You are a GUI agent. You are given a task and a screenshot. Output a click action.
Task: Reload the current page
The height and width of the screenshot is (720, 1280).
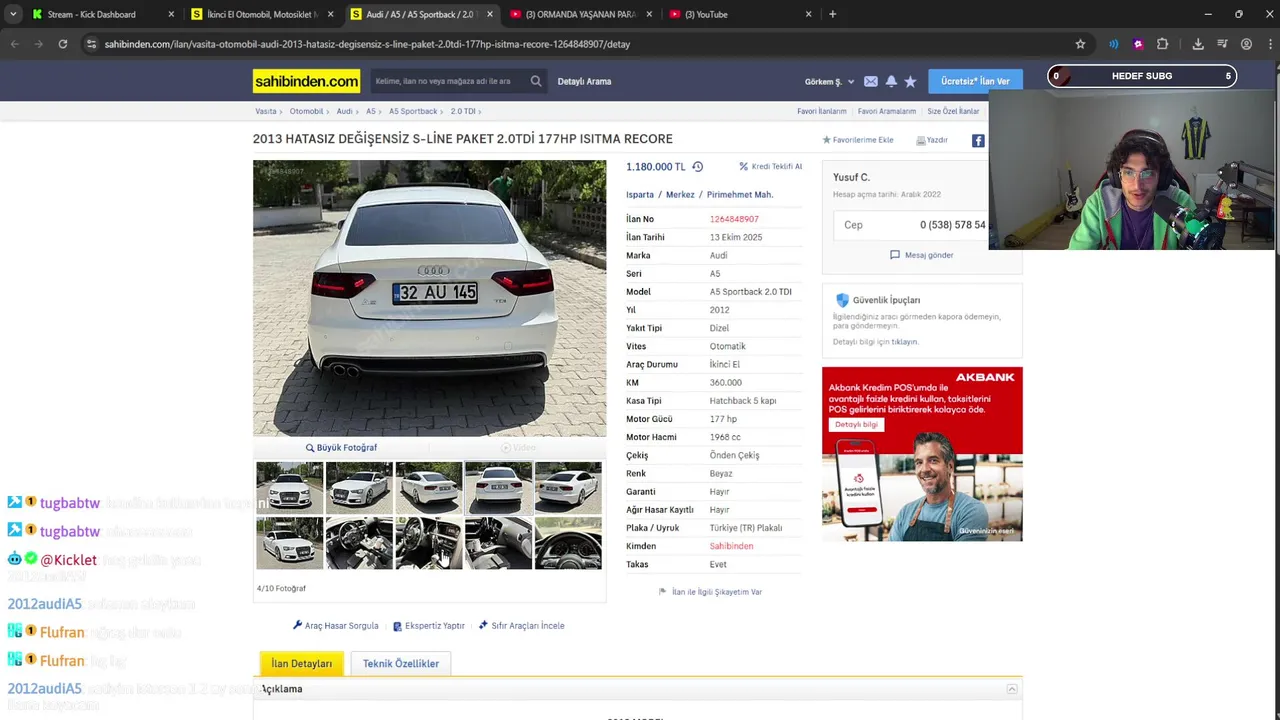(x=63, y=44)
